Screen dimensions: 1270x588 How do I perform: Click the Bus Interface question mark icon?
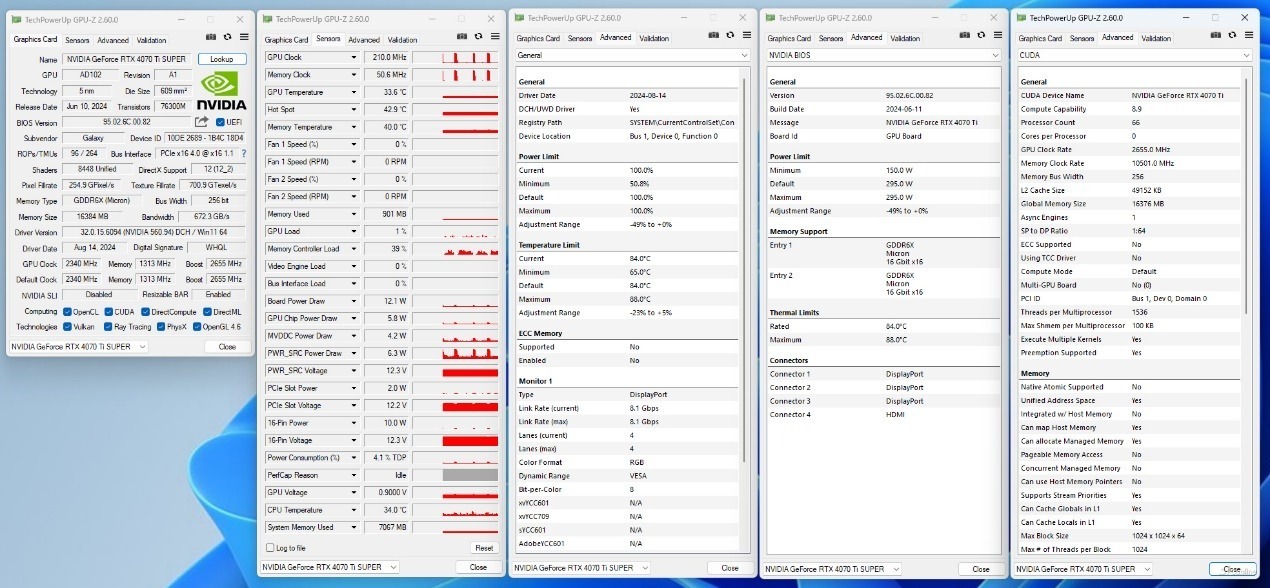point(243,154)
